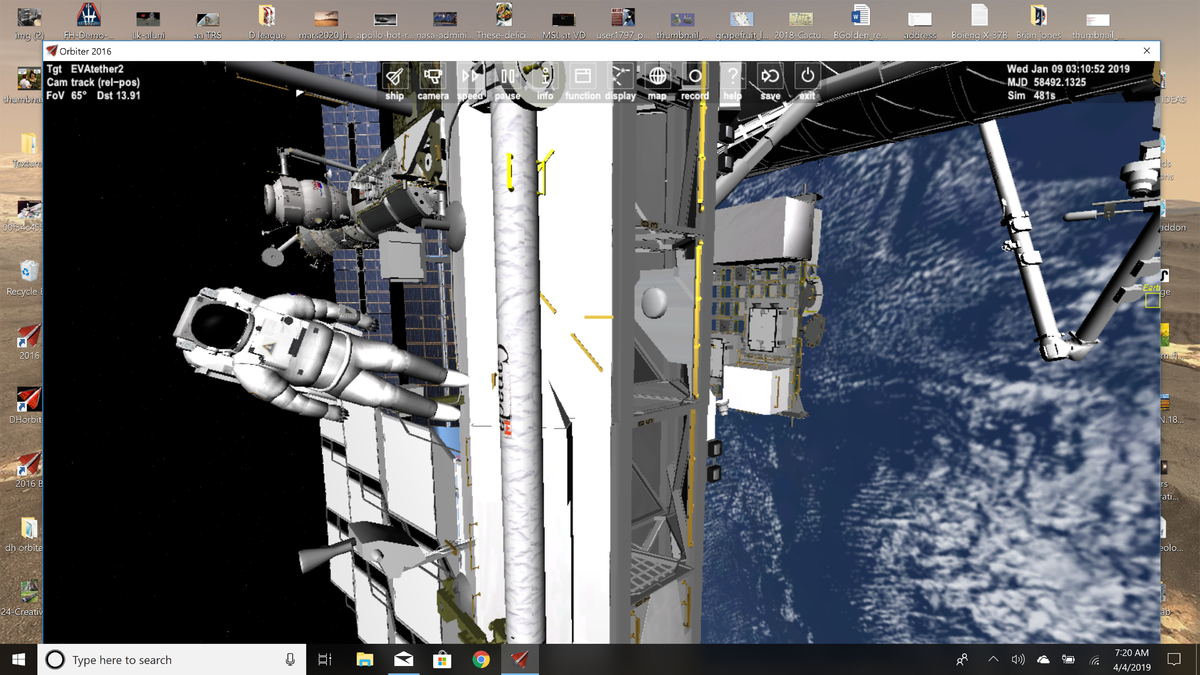Image resolution: width=1200 pixels, height=675 pixels.
Task: Open the OneDrive cloud tray icon
Action: pyautogui.click(x=1043, y=659)
